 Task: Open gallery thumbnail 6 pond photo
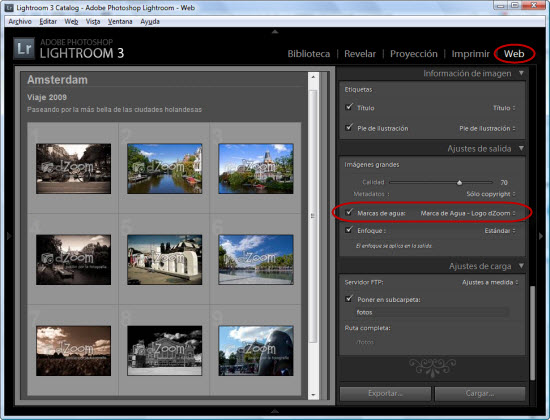coord(256,260)
